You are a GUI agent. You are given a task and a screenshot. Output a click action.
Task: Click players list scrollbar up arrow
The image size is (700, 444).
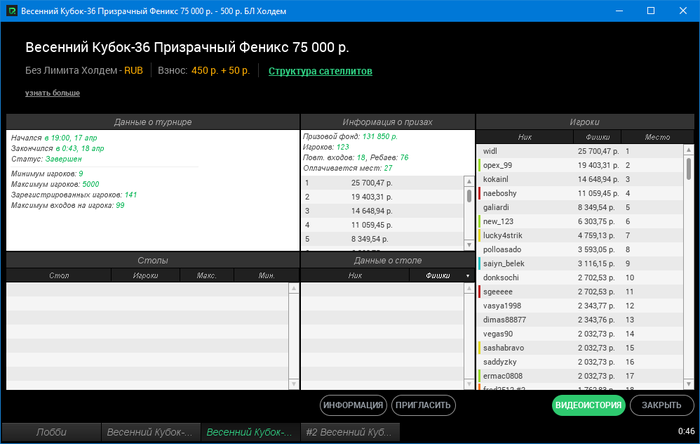tap(688, 150)
